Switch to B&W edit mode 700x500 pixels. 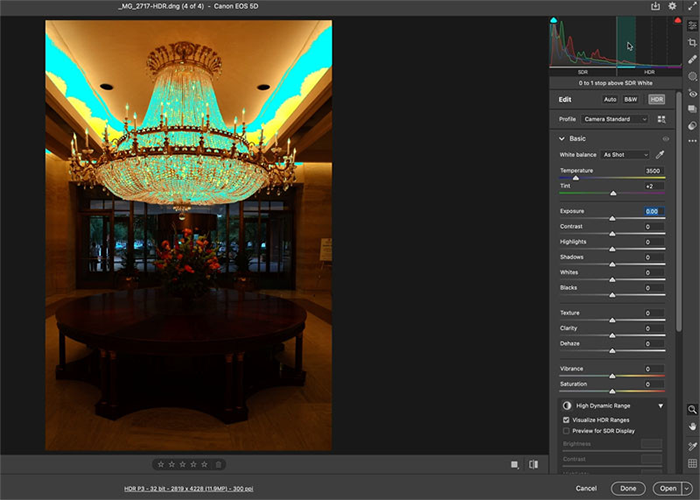[631, 100]
